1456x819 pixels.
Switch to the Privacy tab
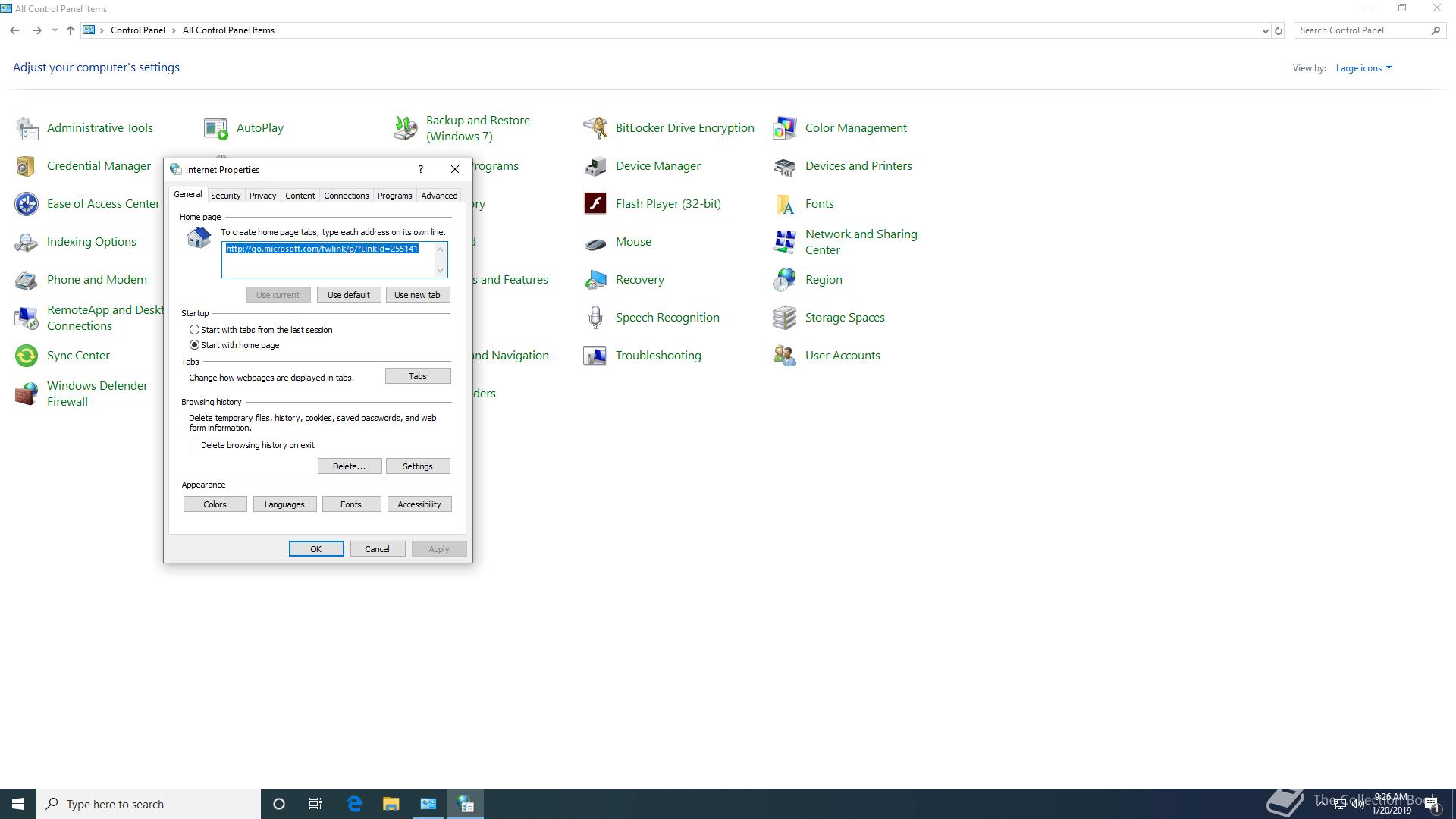tap(262, 196)
